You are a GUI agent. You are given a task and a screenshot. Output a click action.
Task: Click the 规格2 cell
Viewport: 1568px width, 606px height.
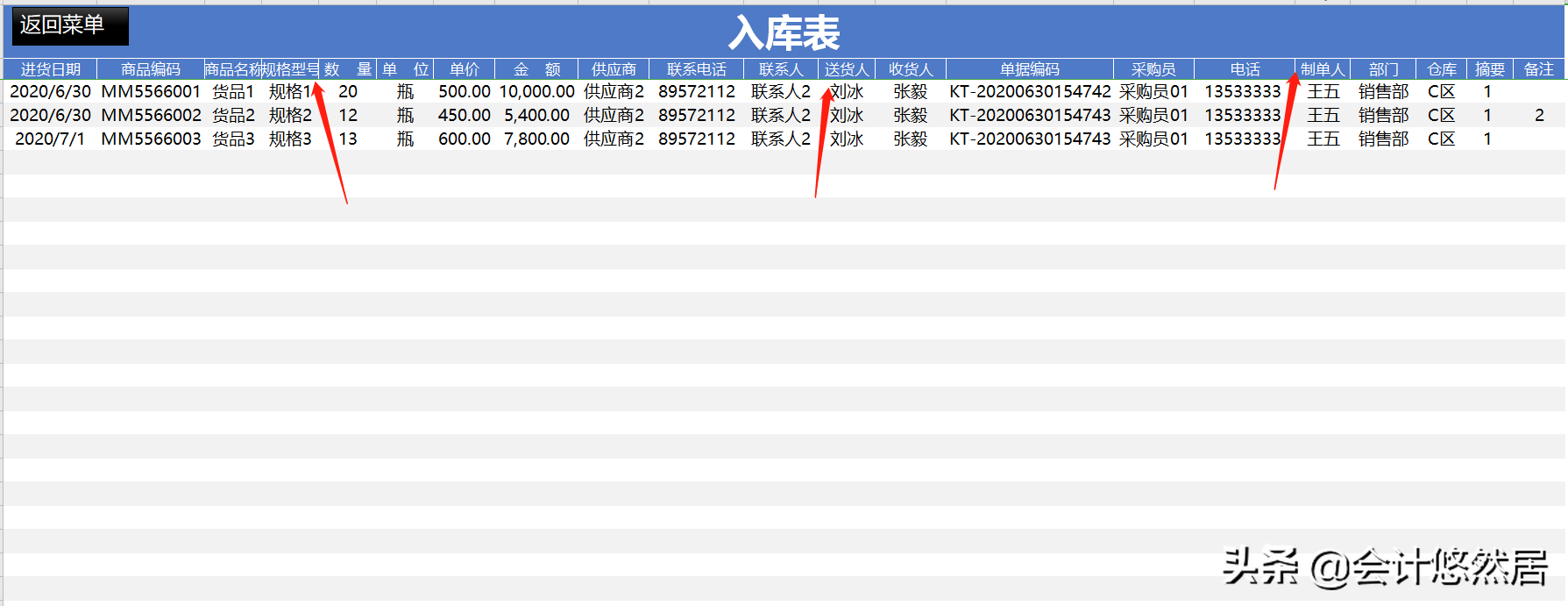tap(290, 115)
